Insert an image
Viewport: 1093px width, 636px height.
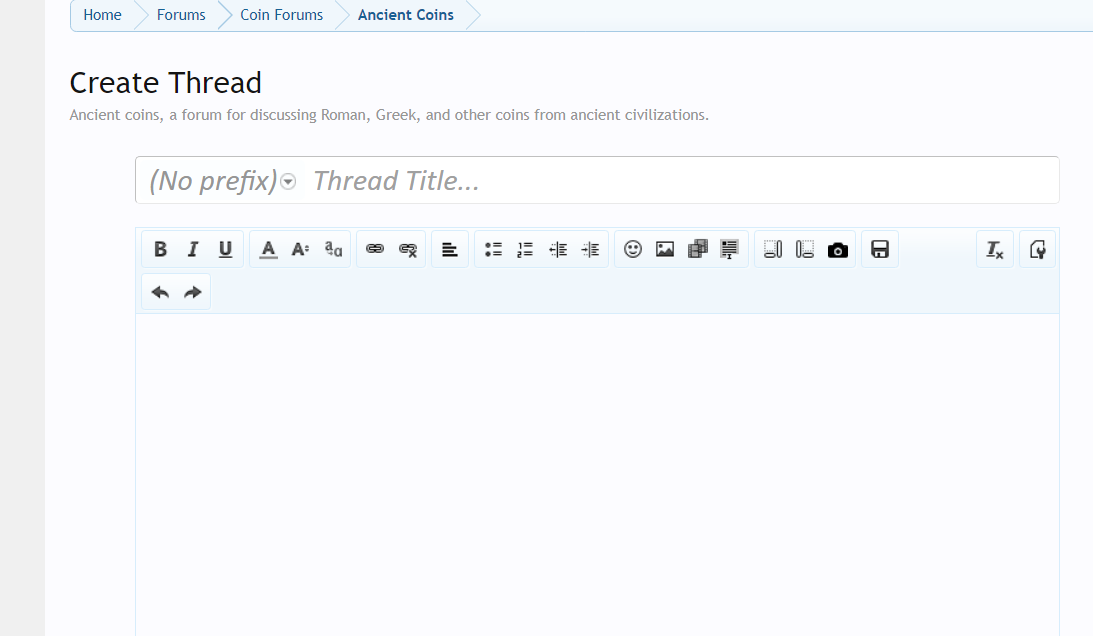click(665, 250)
